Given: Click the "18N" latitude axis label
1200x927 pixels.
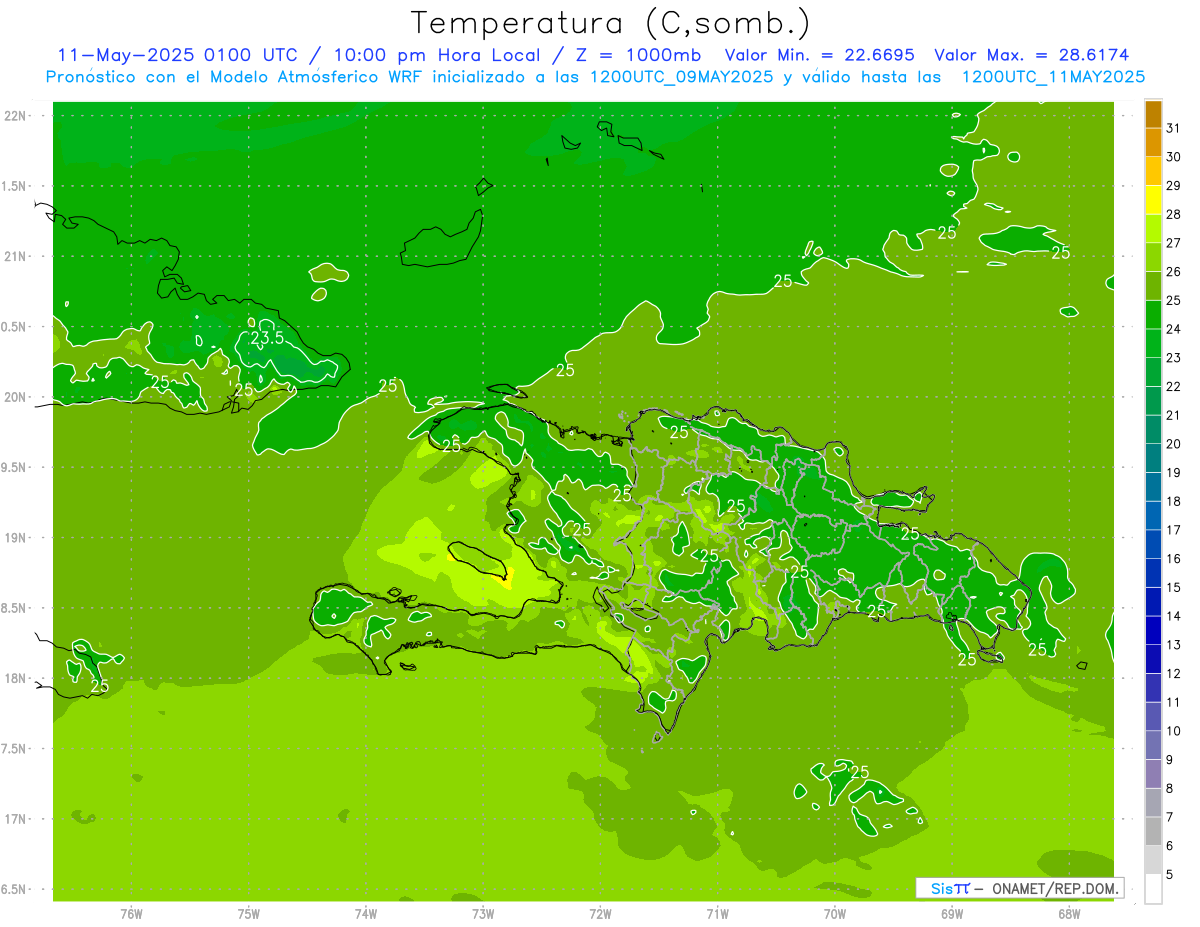Looking at the screenshot, I should point(15,679).
